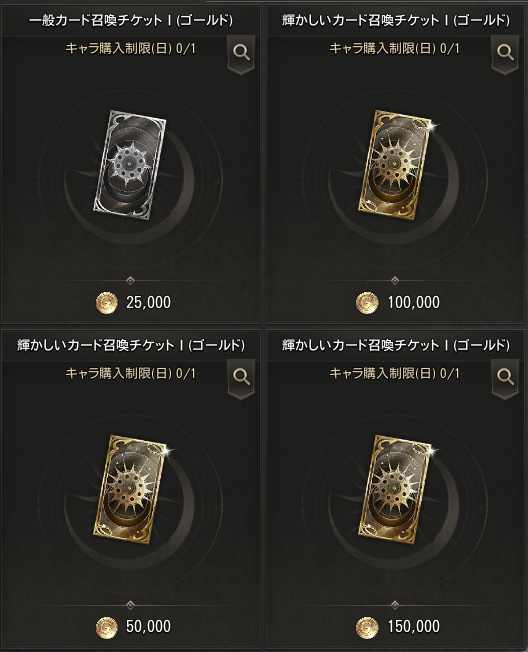Select the silver 一般カード召喚チケット card image
Image resolution: width=528 pixels, height=652 pixels.
129,164
